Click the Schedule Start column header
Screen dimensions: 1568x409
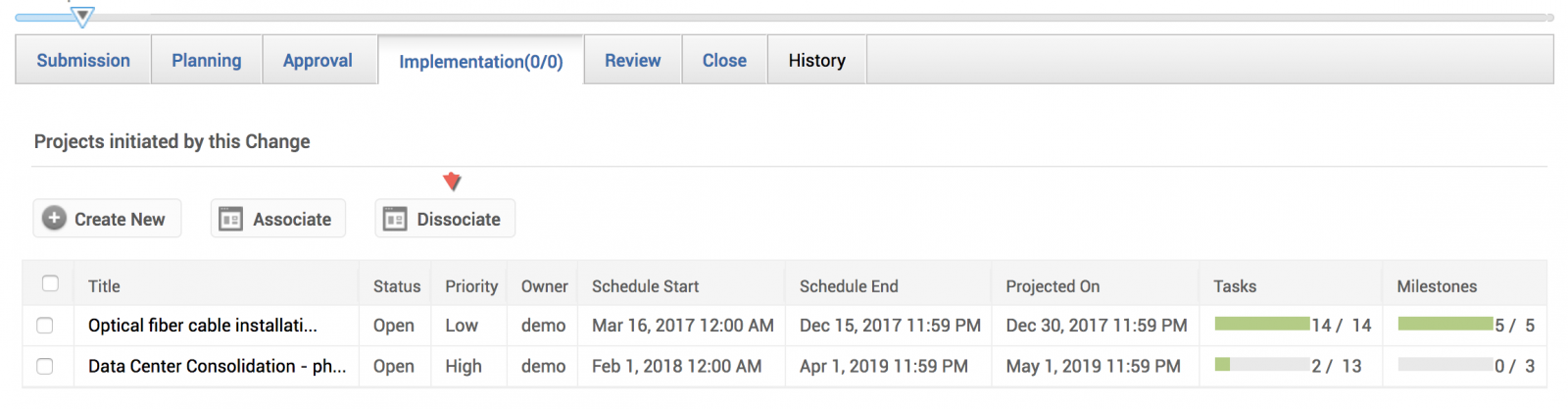[646, 286]
